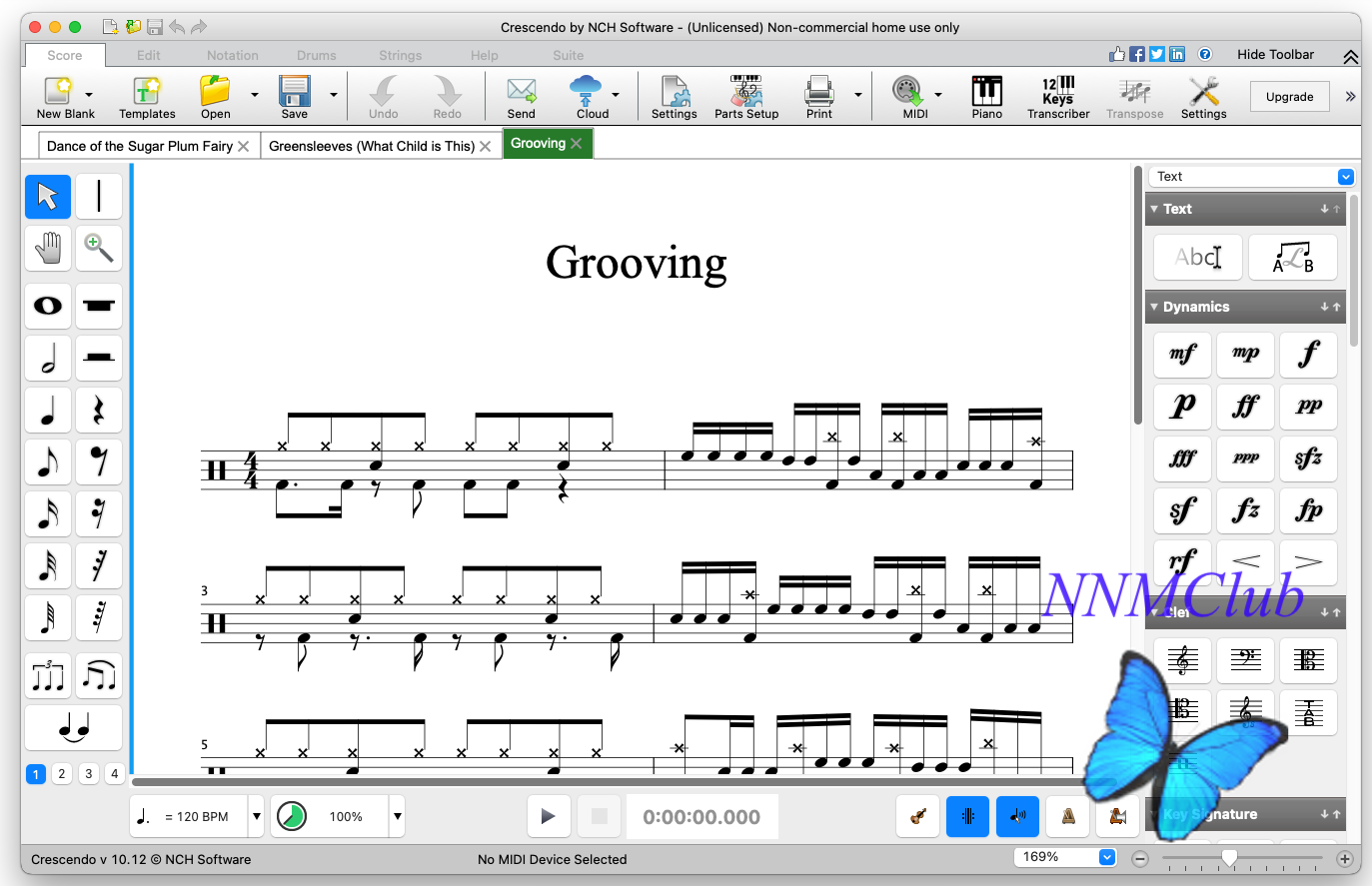Choose the barline tool in left palette
1372x886 pixels.
[x=99, y=196]
